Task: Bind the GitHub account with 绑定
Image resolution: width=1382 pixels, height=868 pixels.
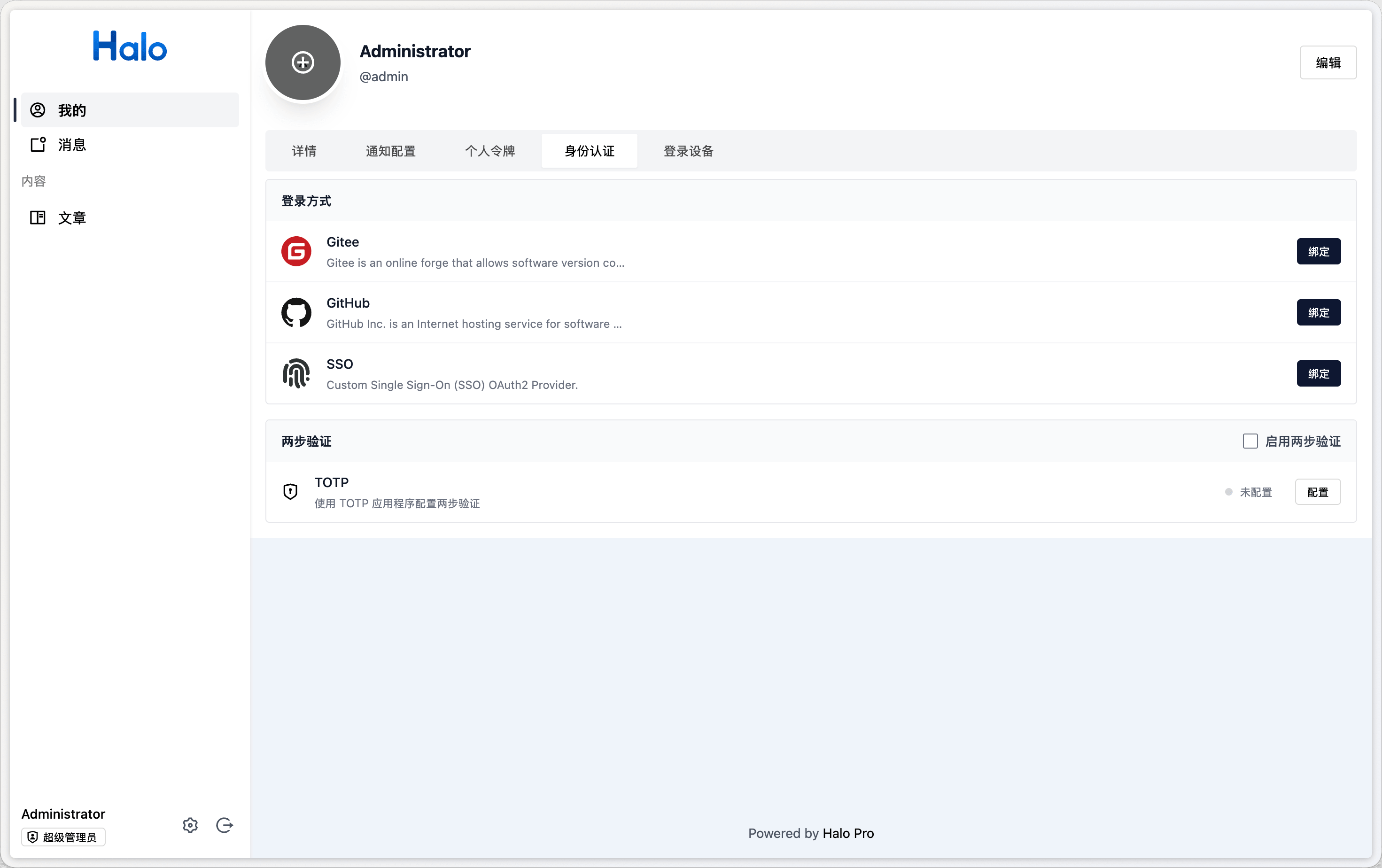Action: (1318, 313)
